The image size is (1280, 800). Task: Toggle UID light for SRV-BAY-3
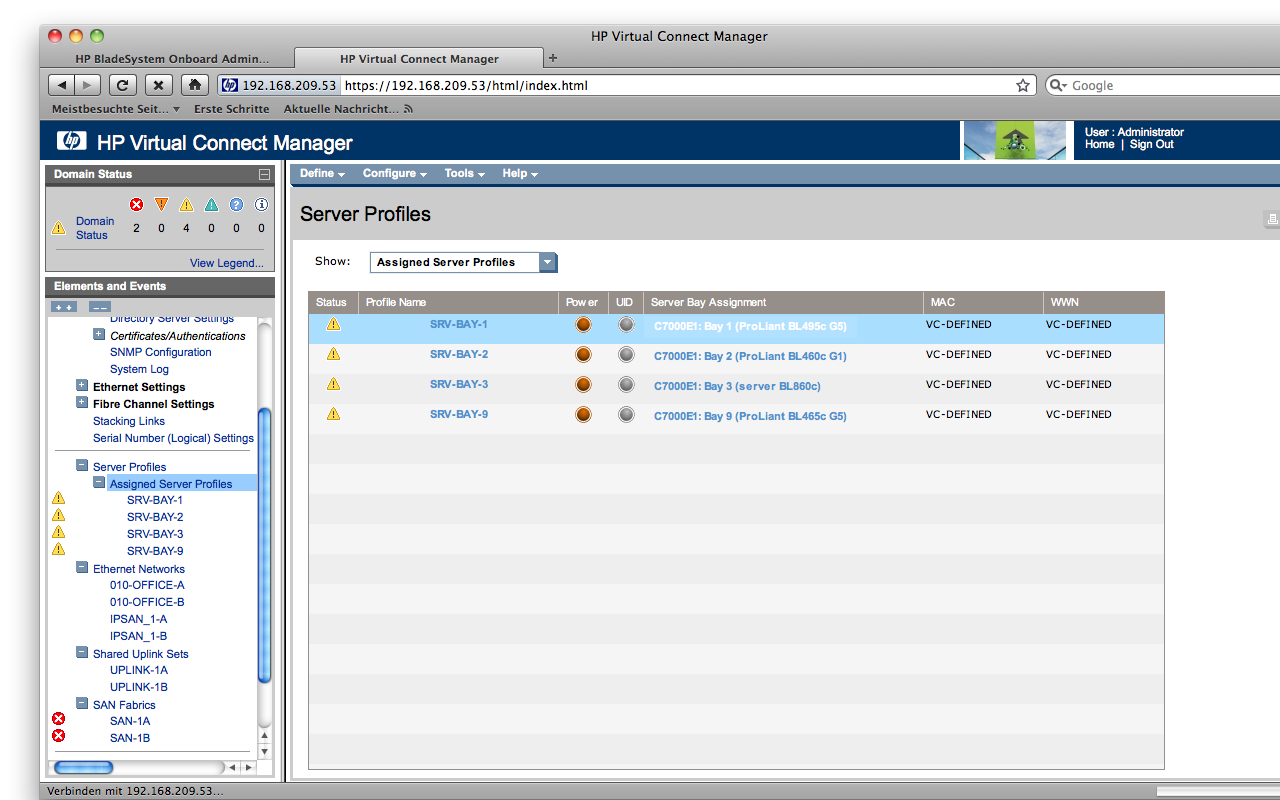point(626,385)
